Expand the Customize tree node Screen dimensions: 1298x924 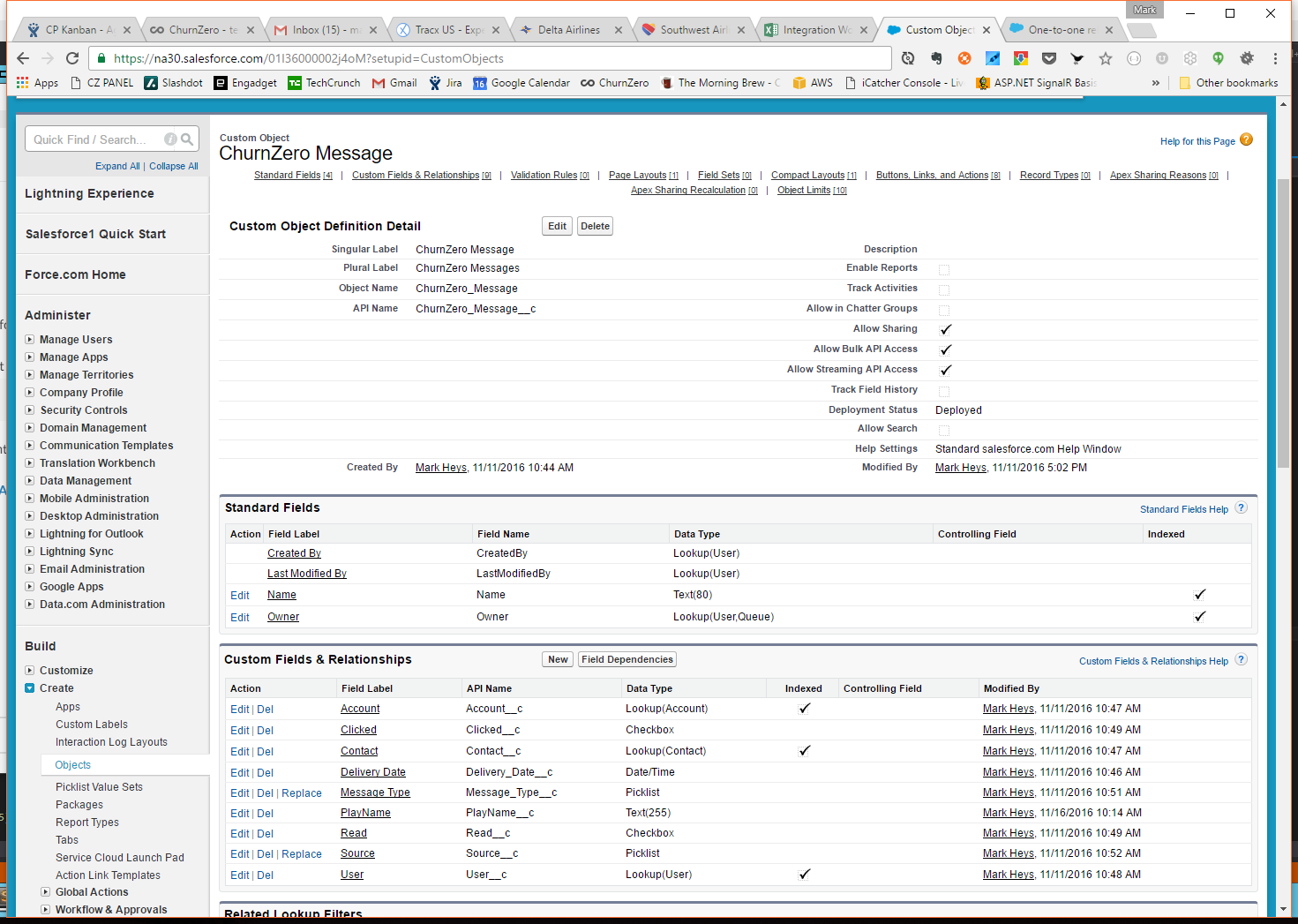coord(30,670)
